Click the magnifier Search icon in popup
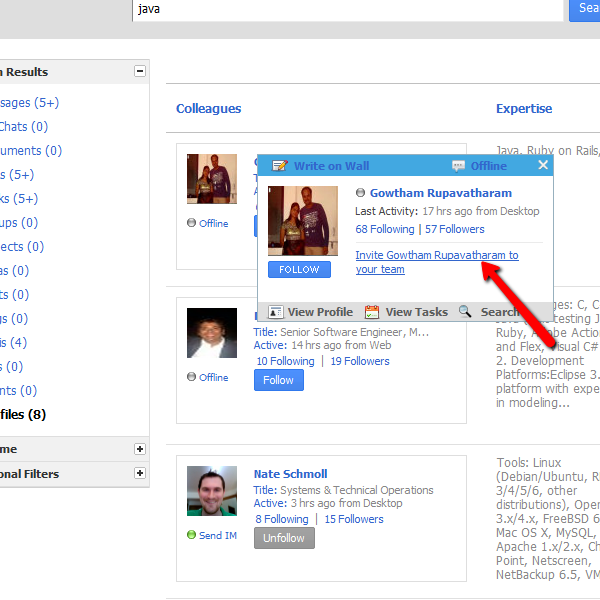Screen dimensions: 600x600 [465, 311]
